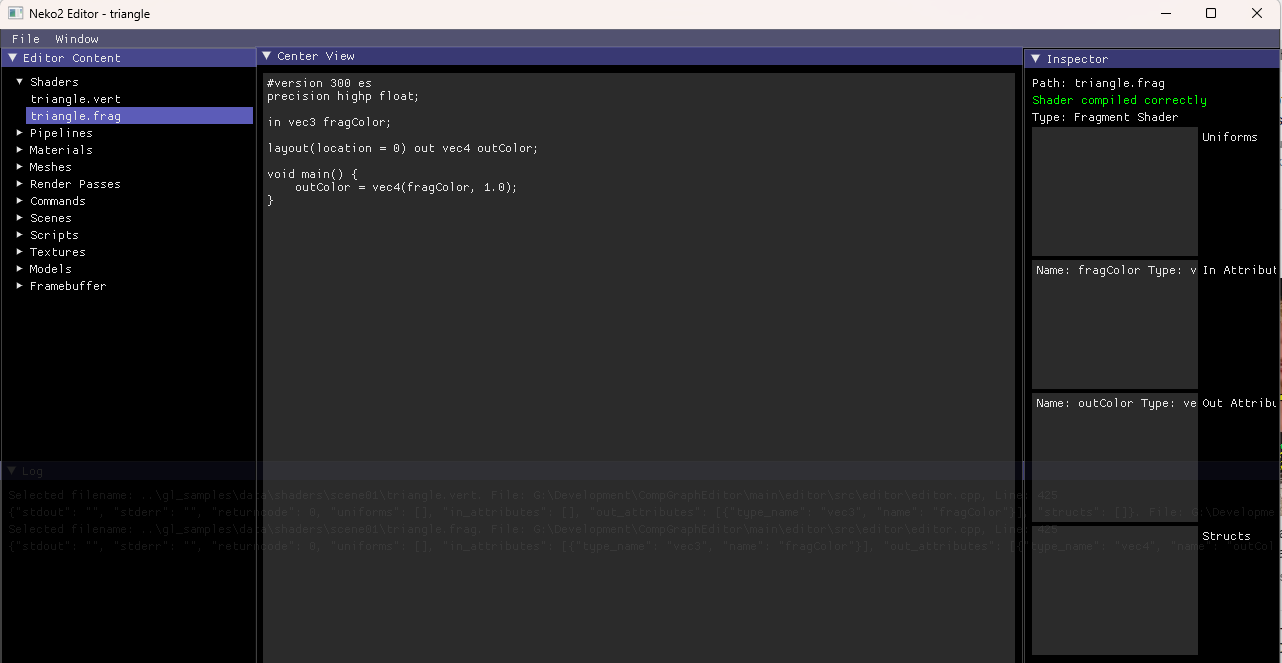Viewport: 1282px width, 663px height.
Task: Expand the Textures tree node
Action: coord(20,252)
